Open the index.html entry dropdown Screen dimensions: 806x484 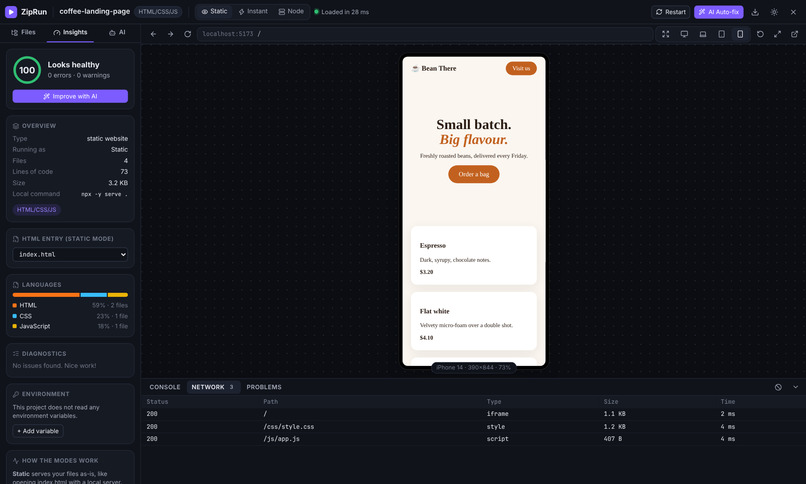coord(70,254)
